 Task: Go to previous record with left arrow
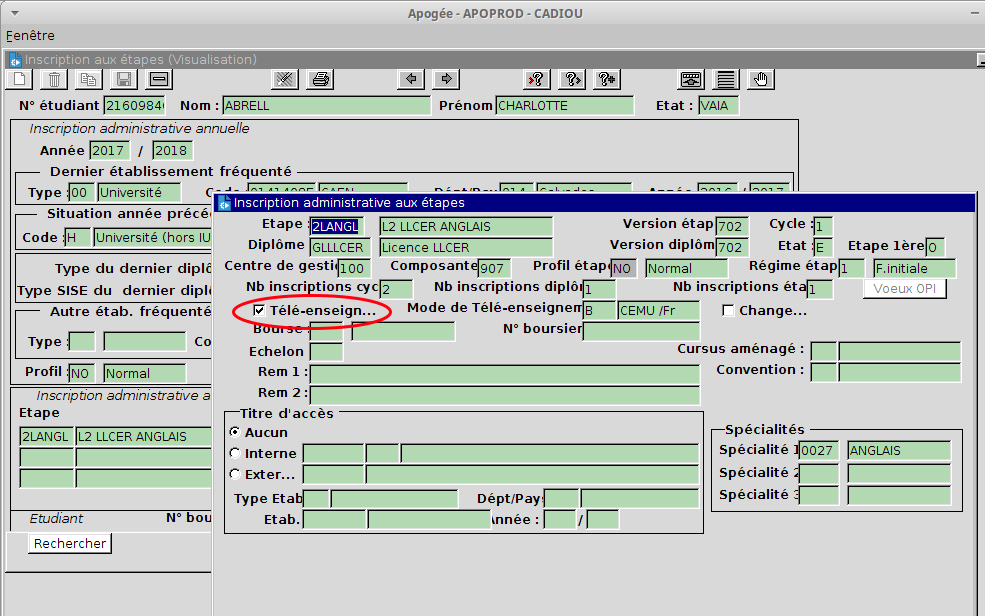[411, 79]
